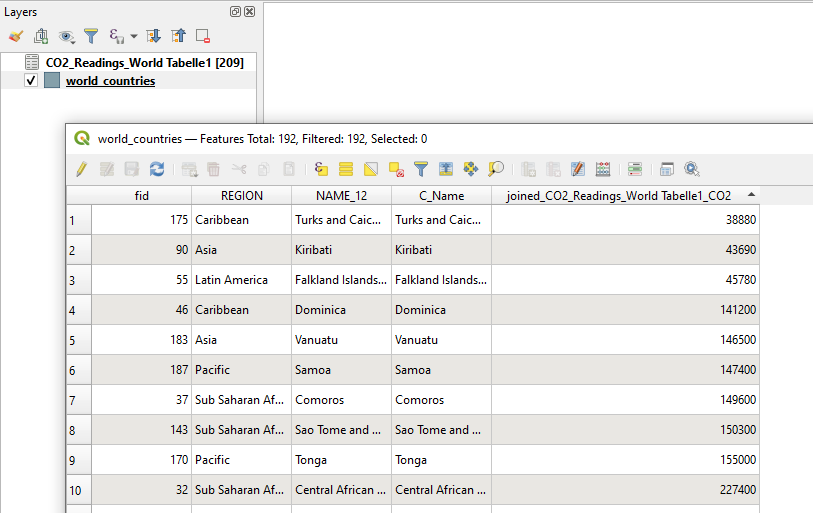The image size is (813, 513).
Task: Click the joined CO2 column header
Action: (618, 196)
